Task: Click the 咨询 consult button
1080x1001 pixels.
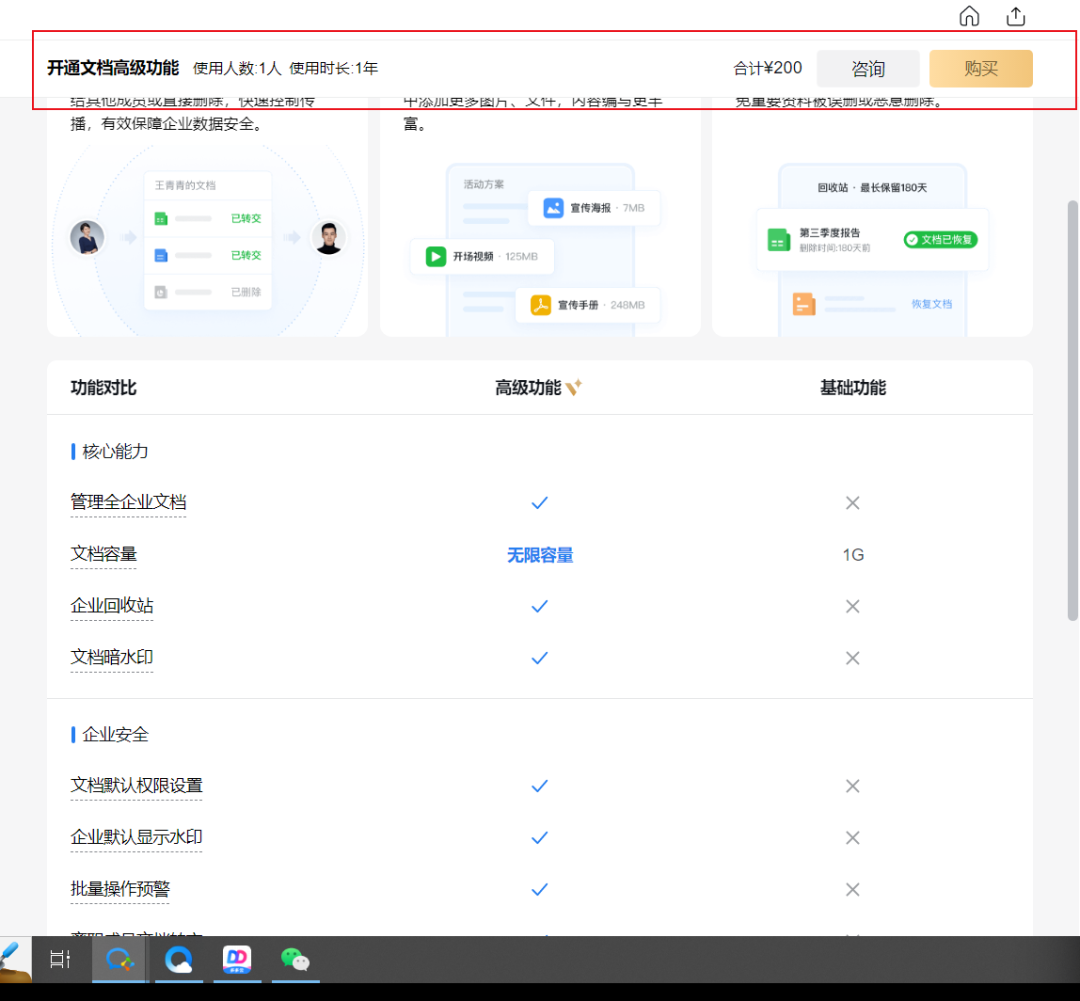Action: [x=868, y=68]
